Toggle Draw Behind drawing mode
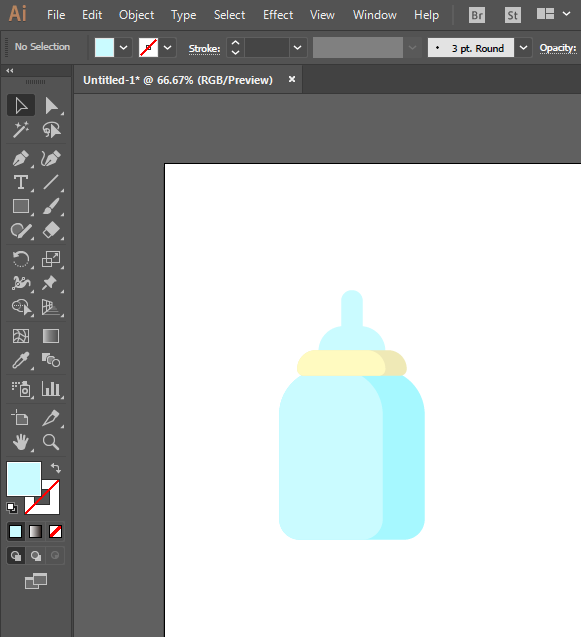 tap(36, 555)
